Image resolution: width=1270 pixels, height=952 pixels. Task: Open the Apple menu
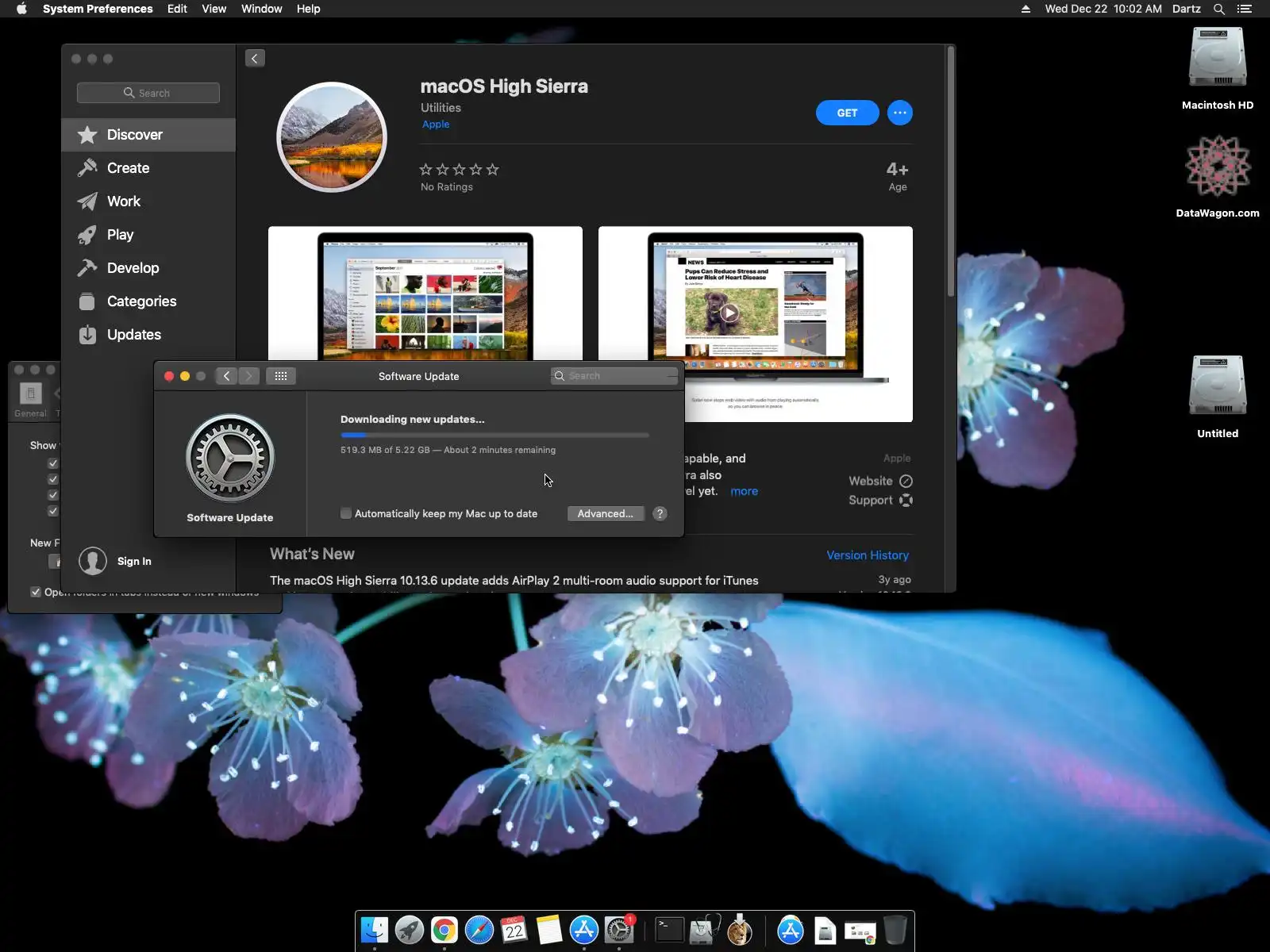click(21, 9)
